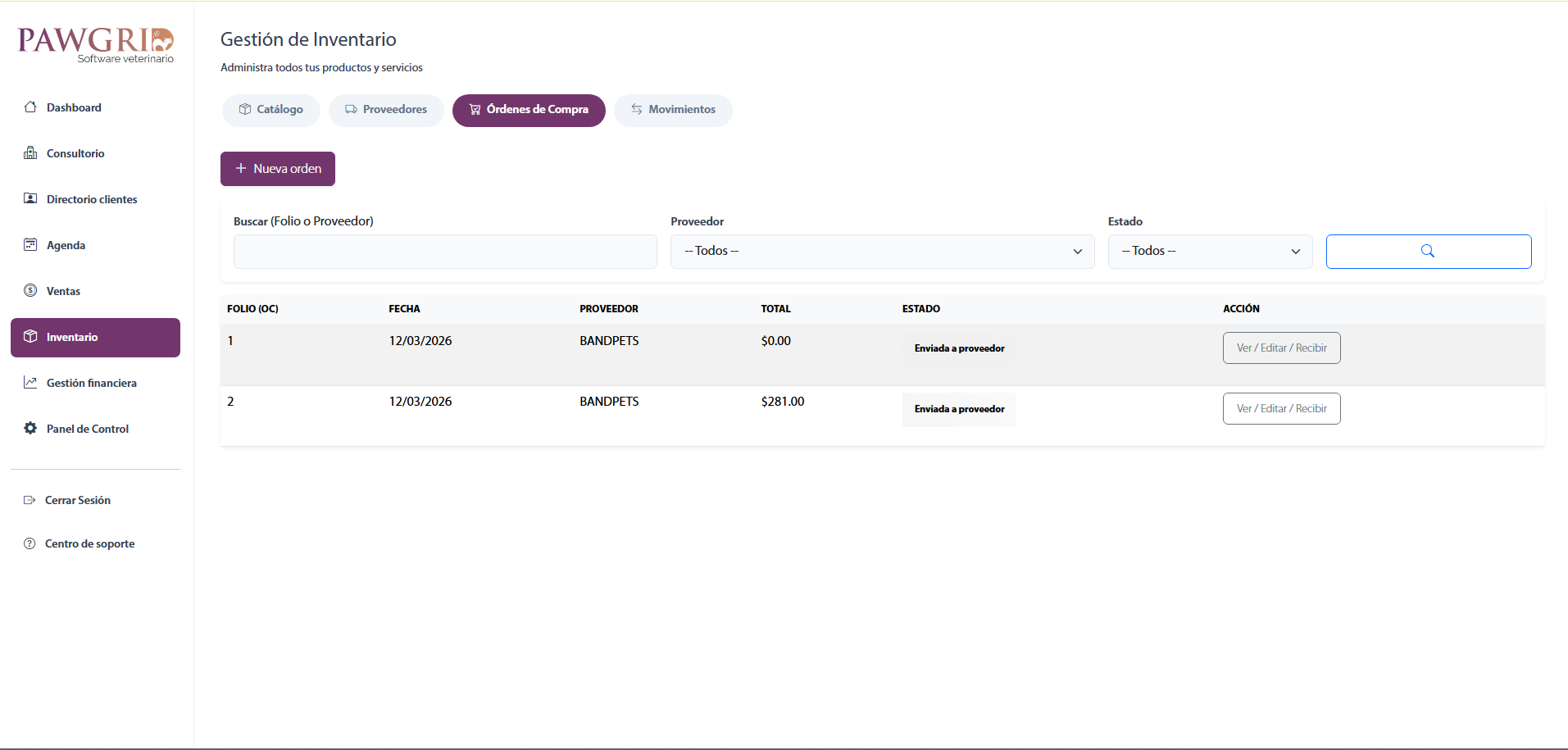The height and width of the screenshot is (750, 1568).
Task: Open Ver / Editar / Recibir for order 1
Action: 1281,348
